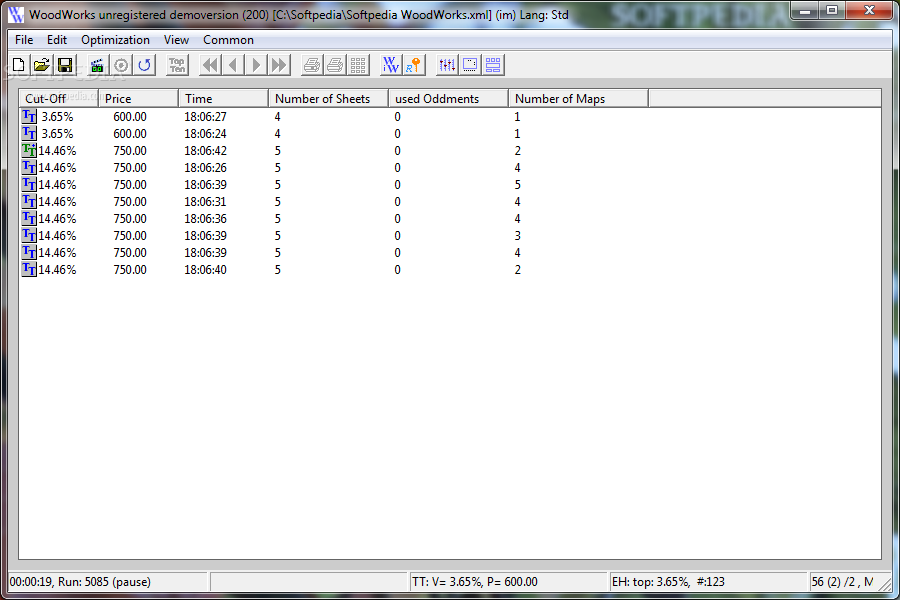Click the TT icon of row 18:06:24
The height and width of the screenshot is (600, 900).
[x=29, y=133]
